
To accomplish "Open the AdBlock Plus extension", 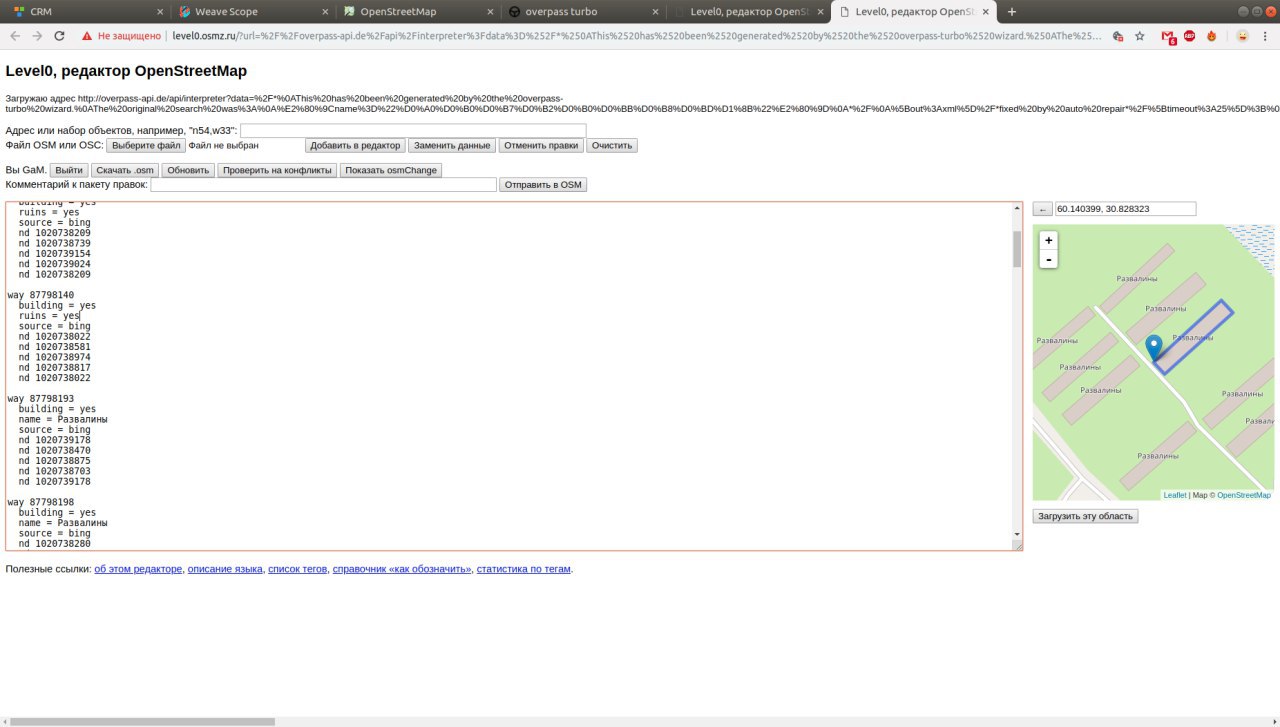I will coord(1190,36).
